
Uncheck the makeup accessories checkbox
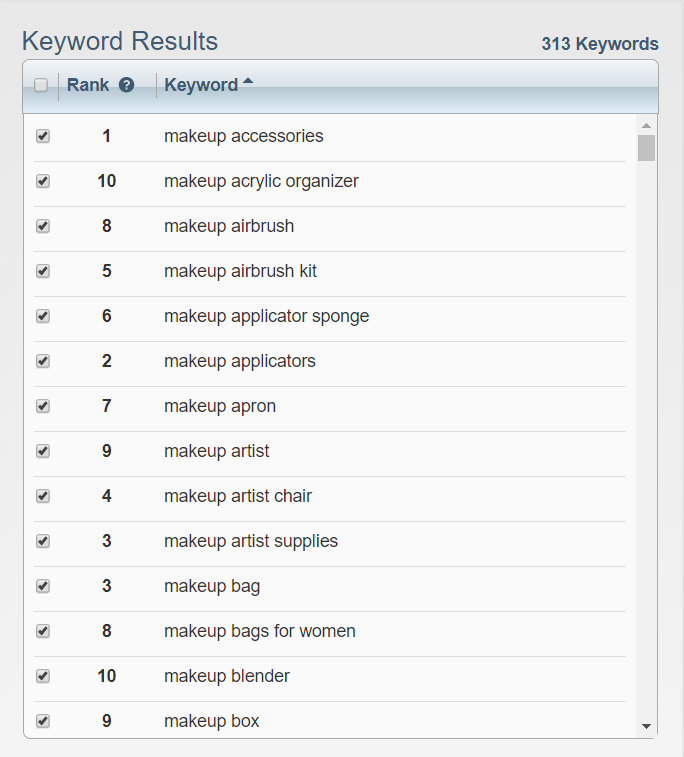click(43, 136)
